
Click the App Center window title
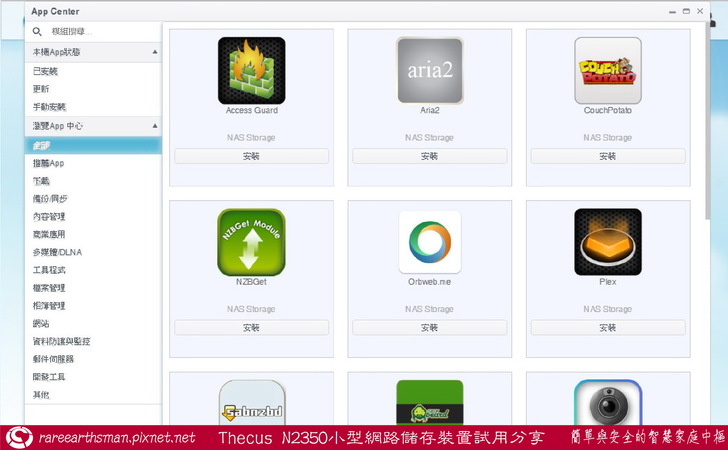(55, 12)
